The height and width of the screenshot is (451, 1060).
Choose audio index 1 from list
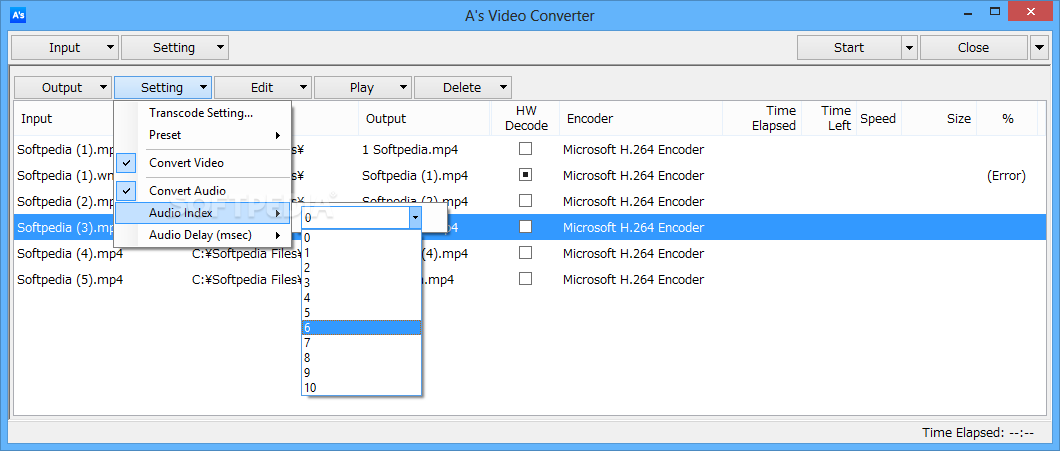(362, 252)
